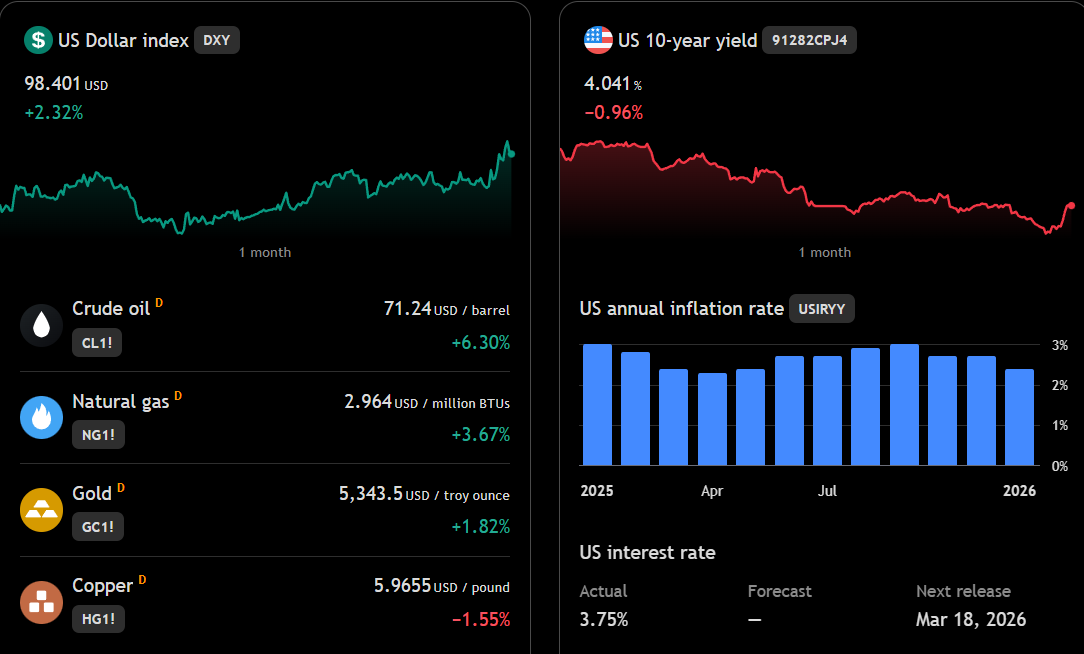Click the US flag icon beside 10-year yield
1084x654 pixels.
598,40
